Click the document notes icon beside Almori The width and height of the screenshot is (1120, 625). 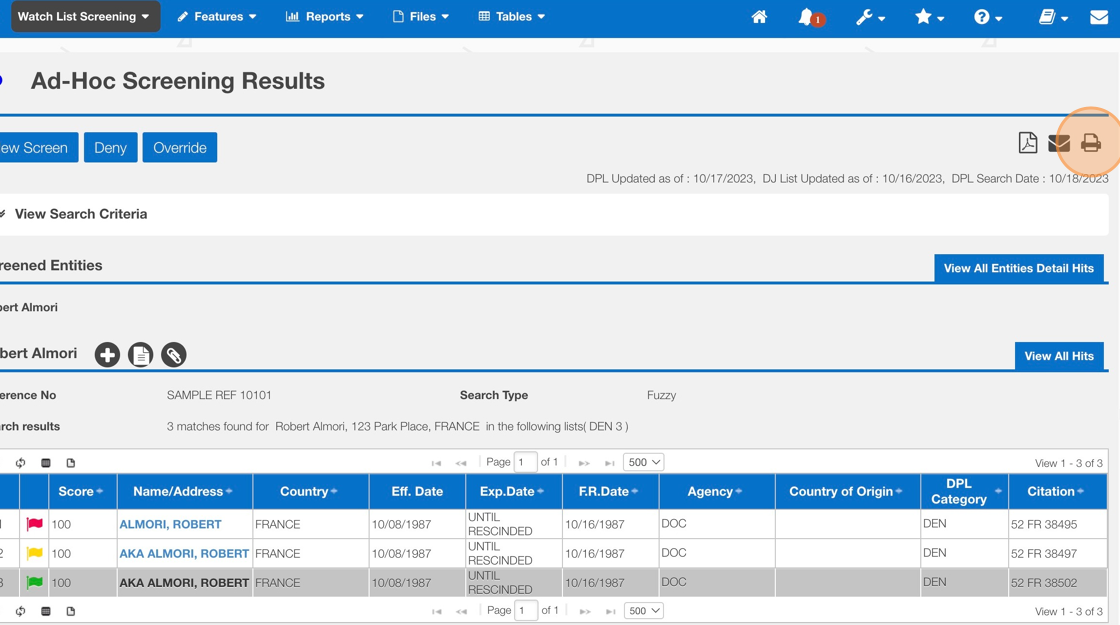140,354
